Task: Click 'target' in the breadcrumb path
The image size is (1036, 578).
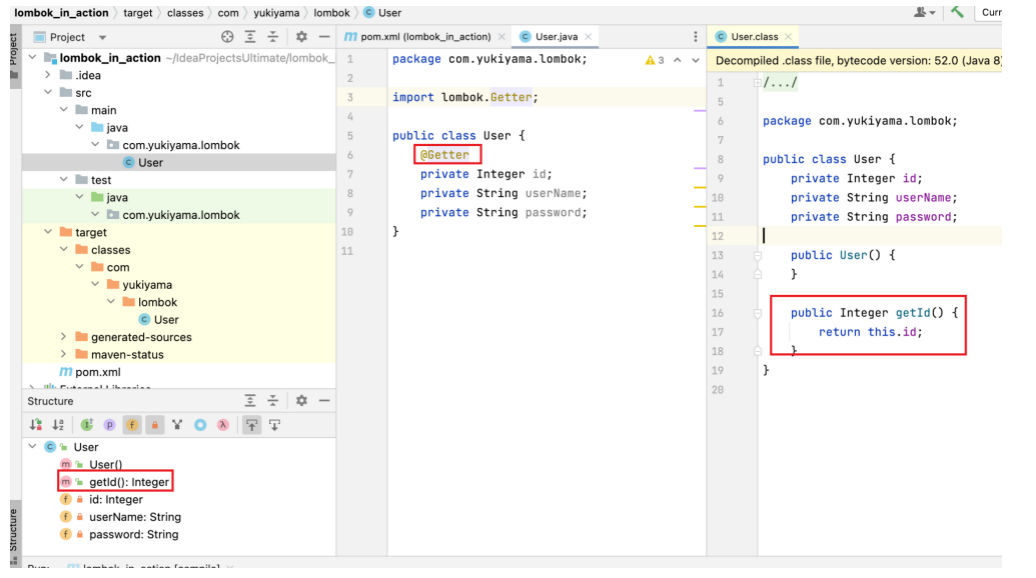Action: (x=137, y=13)
